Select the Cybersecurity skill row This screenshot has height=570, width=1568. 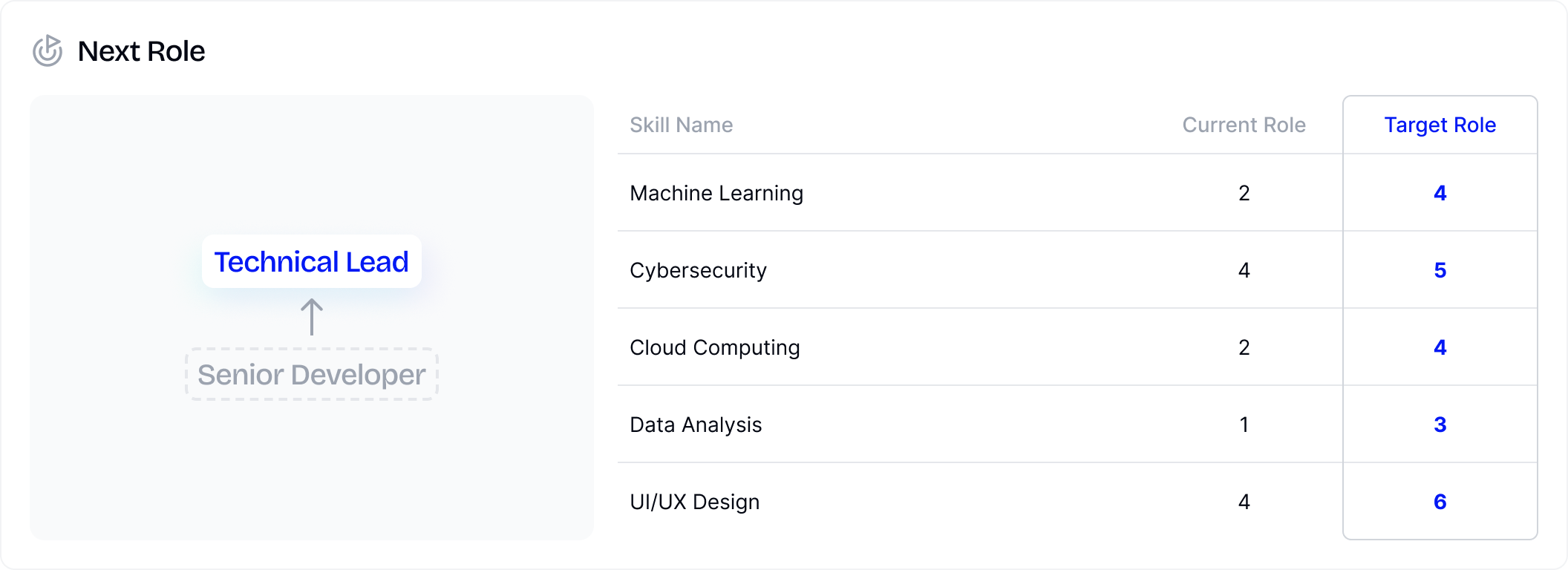[x=1077, y=270]
